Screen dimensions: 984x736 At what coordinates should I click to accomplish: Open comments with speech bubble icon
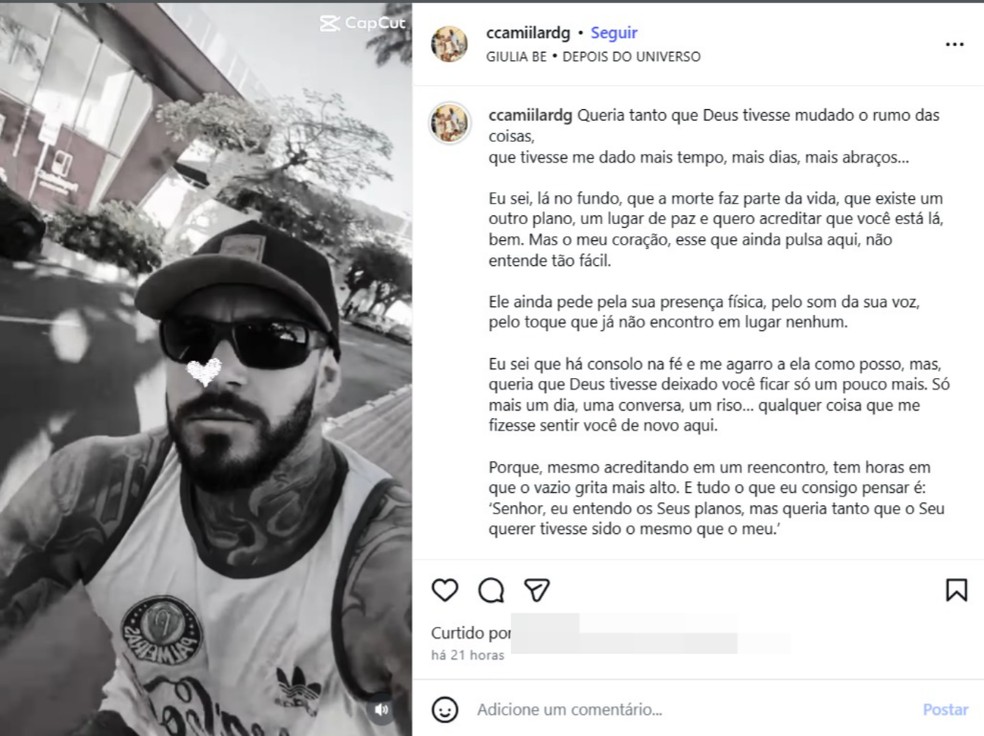click(x=491, y=590)
